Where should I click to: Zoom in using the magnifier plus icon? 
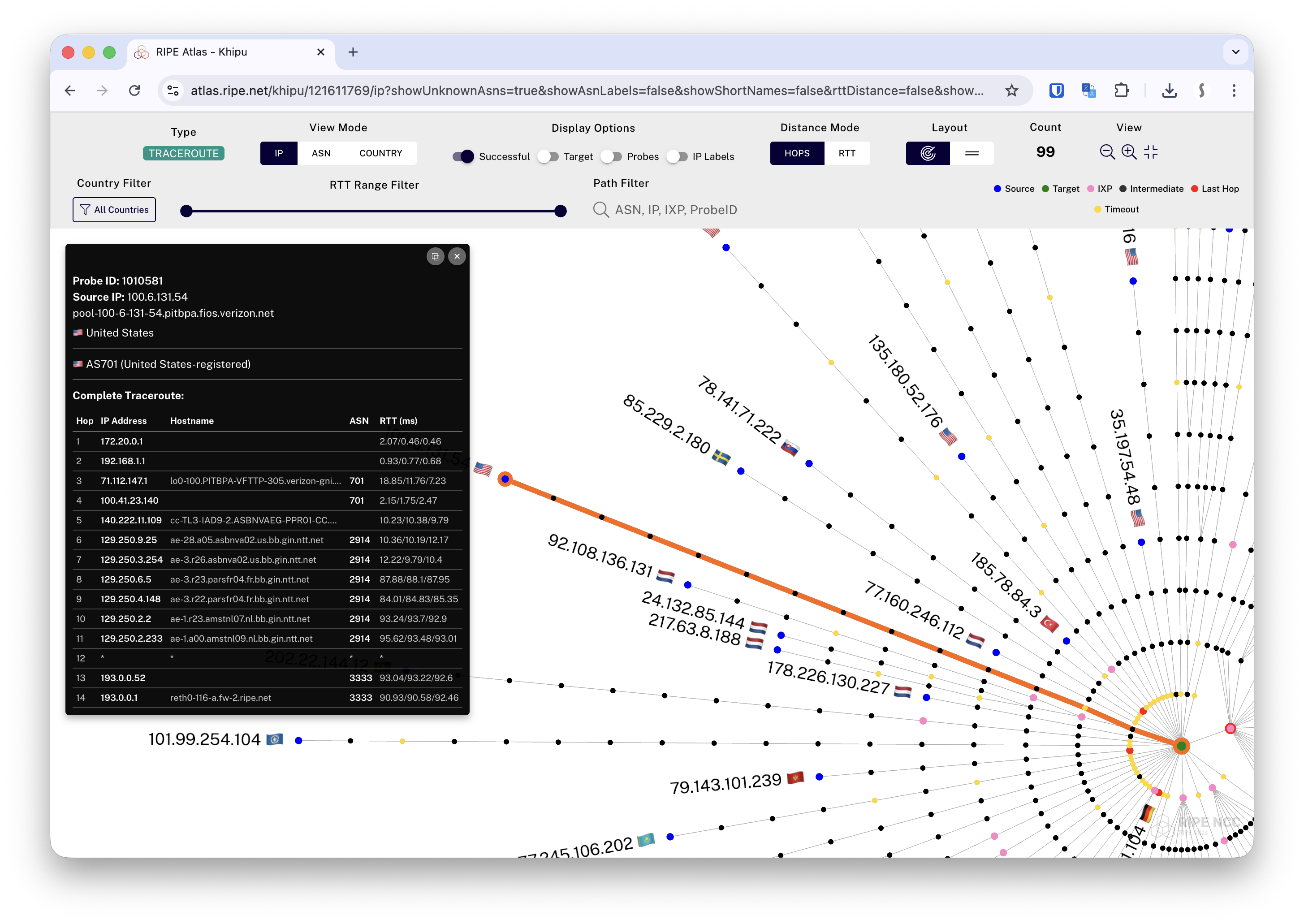point(1129,152)
